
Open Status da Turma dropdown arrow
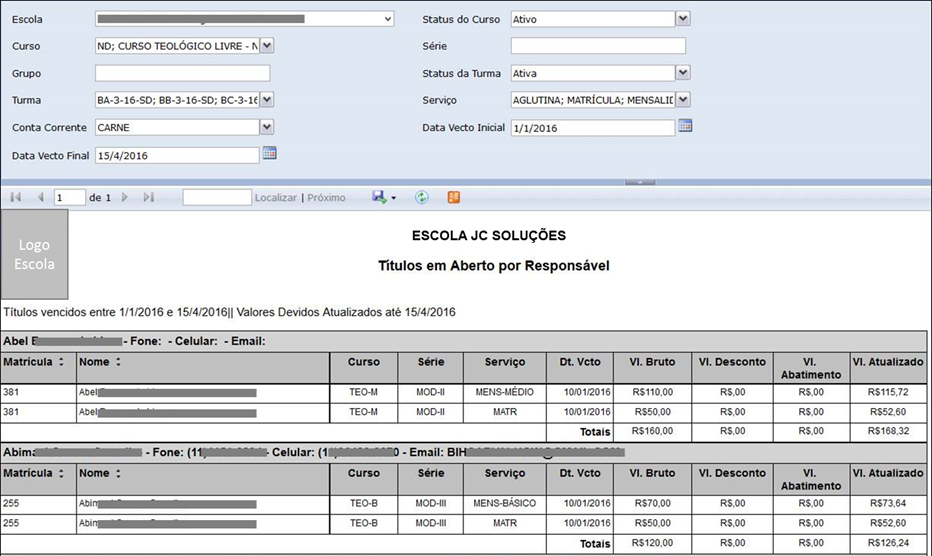click(683, 73)
